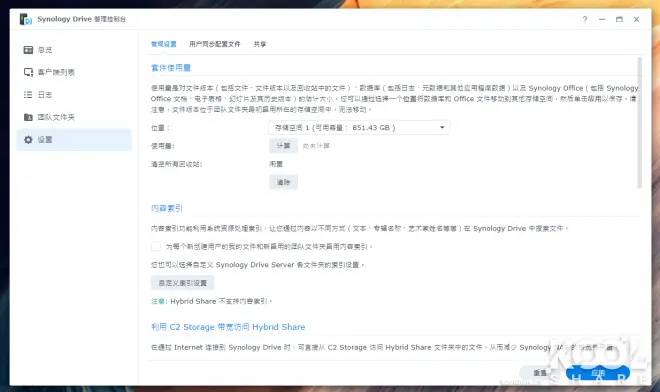The height and width of the screenshot is (392, 660).
Task: Click the 计算 calculate usage button
Action: (283, 146)
